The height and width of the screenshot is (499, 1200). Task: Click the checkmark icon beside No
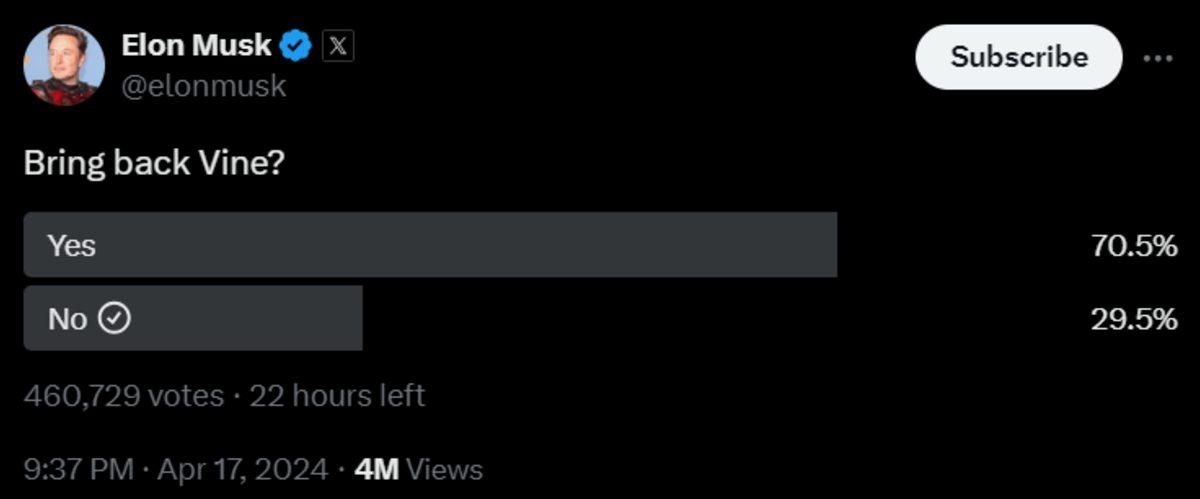[117, 319]
